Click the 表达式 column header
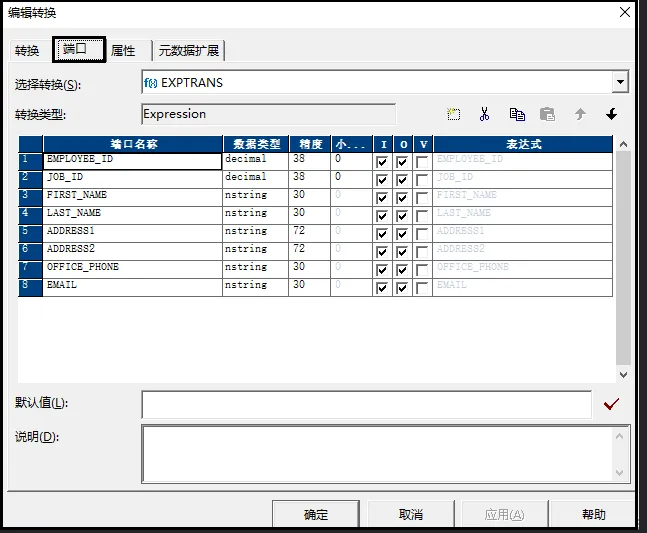Viewport: 647px width, 533px height. click(523, 144)
